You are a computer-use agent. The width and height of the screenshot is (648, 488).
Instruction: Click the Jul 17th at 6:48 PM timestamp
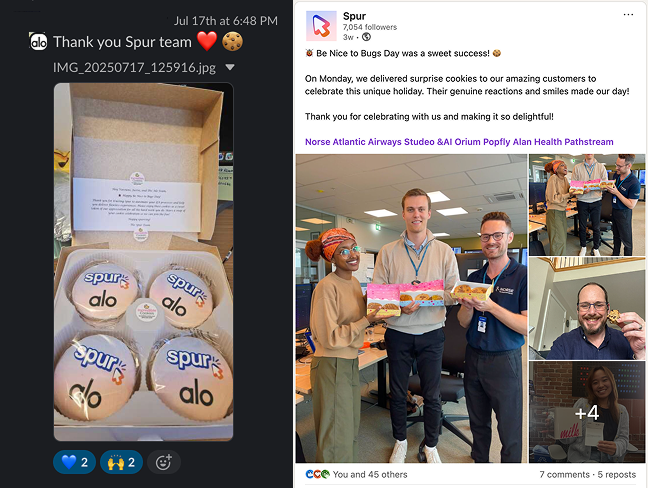226,21
